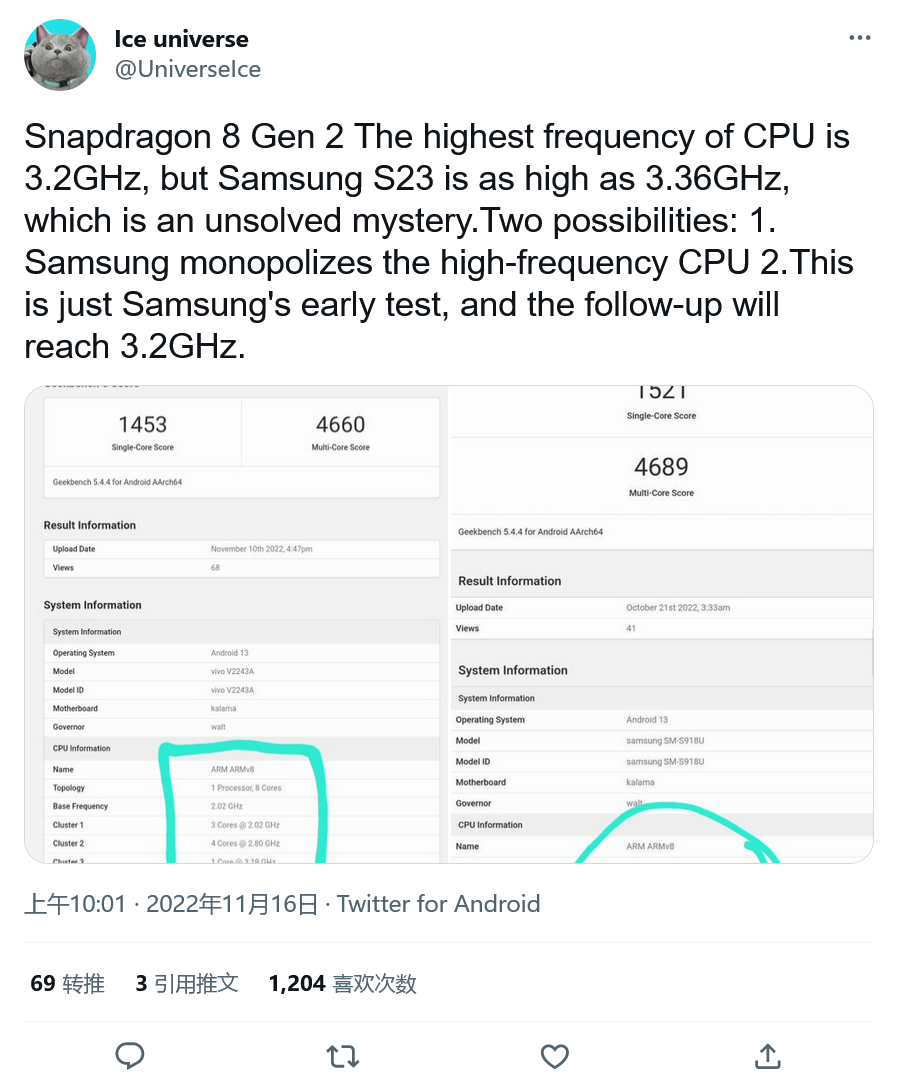Click the 4689 multi-core score in image
The image size is (897, 1092).
(x=661, y=467)
